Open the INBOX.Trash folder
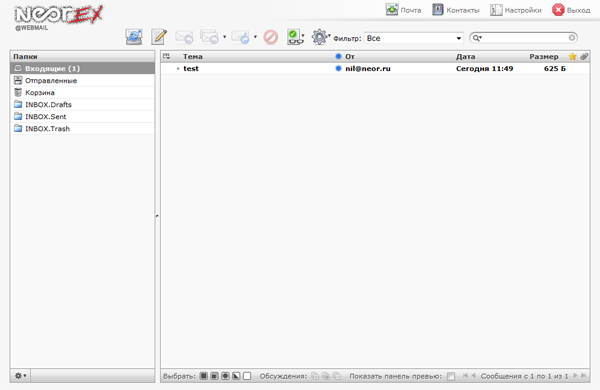600x390 pixels. [82, 129]
